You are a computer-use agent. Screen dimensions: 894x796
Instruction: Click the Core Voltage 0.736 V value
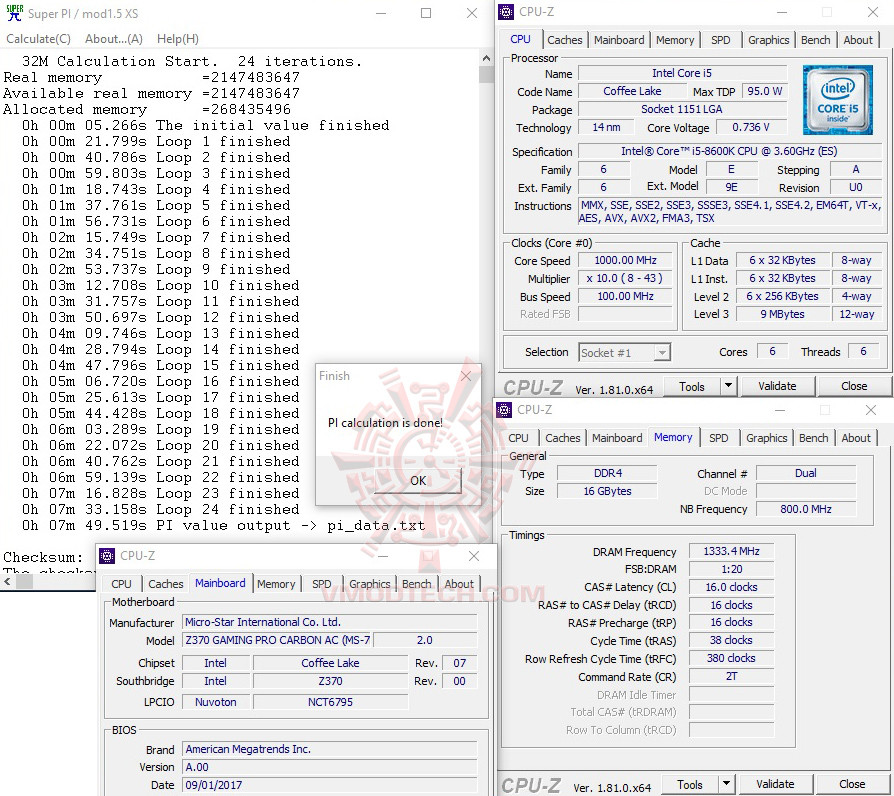point(751,127)
